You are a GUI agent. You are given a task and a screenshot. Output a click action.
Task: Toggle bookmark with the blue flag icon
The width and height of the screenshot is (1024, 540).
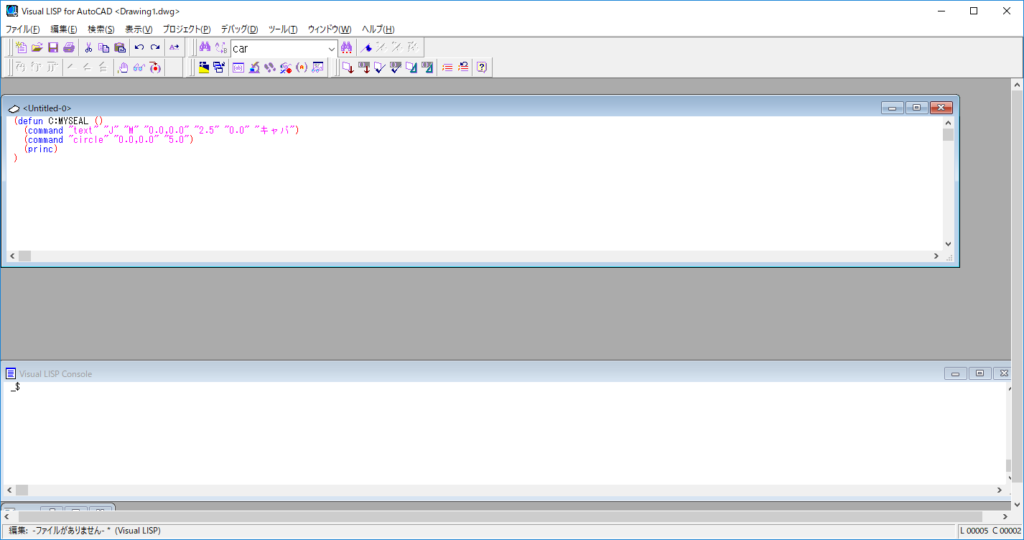coord(366,48)
